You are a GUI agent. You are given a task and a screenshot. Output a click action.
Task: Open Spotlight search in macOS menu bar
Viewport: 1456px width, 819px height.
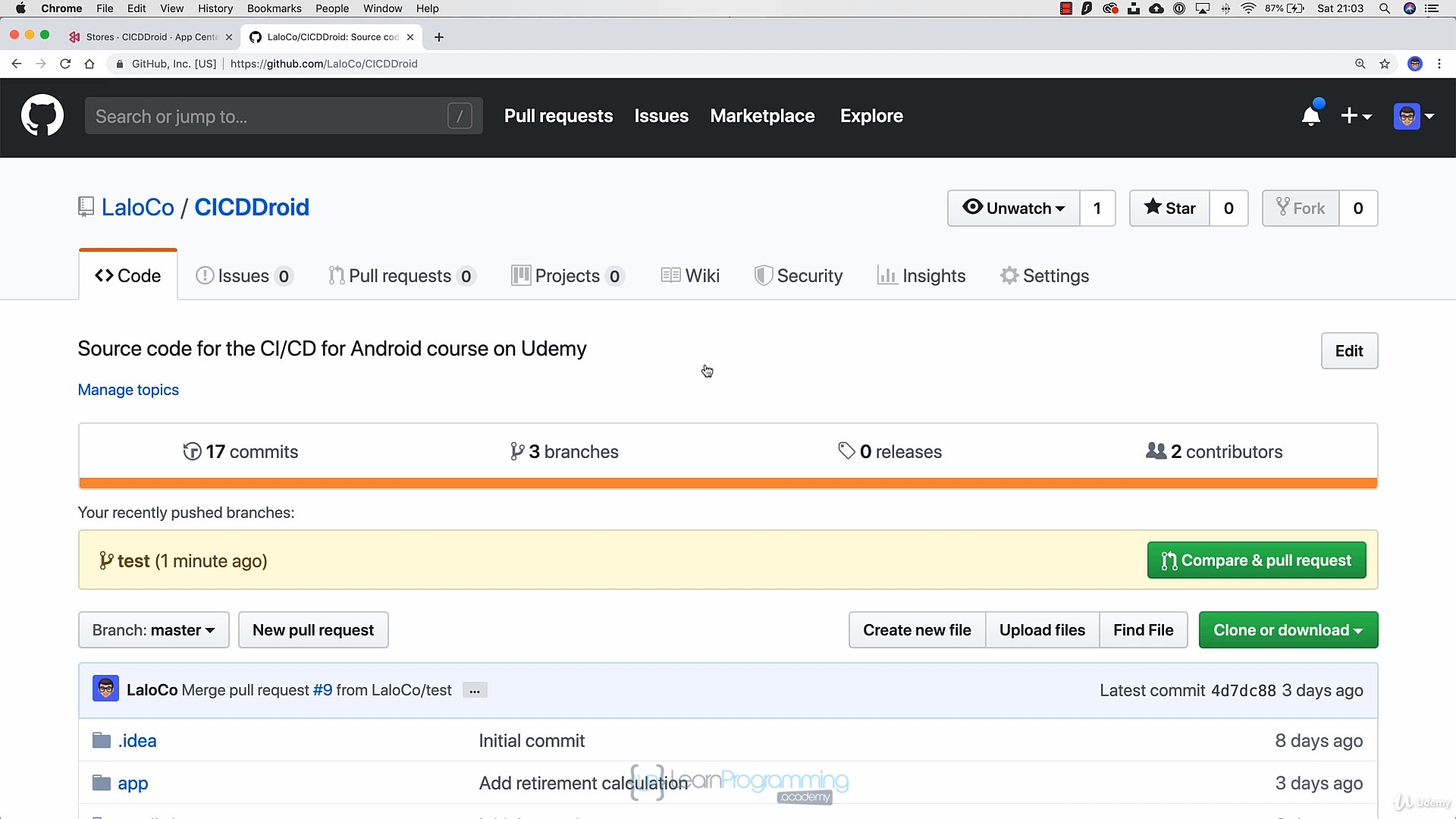click(1384, 8)
